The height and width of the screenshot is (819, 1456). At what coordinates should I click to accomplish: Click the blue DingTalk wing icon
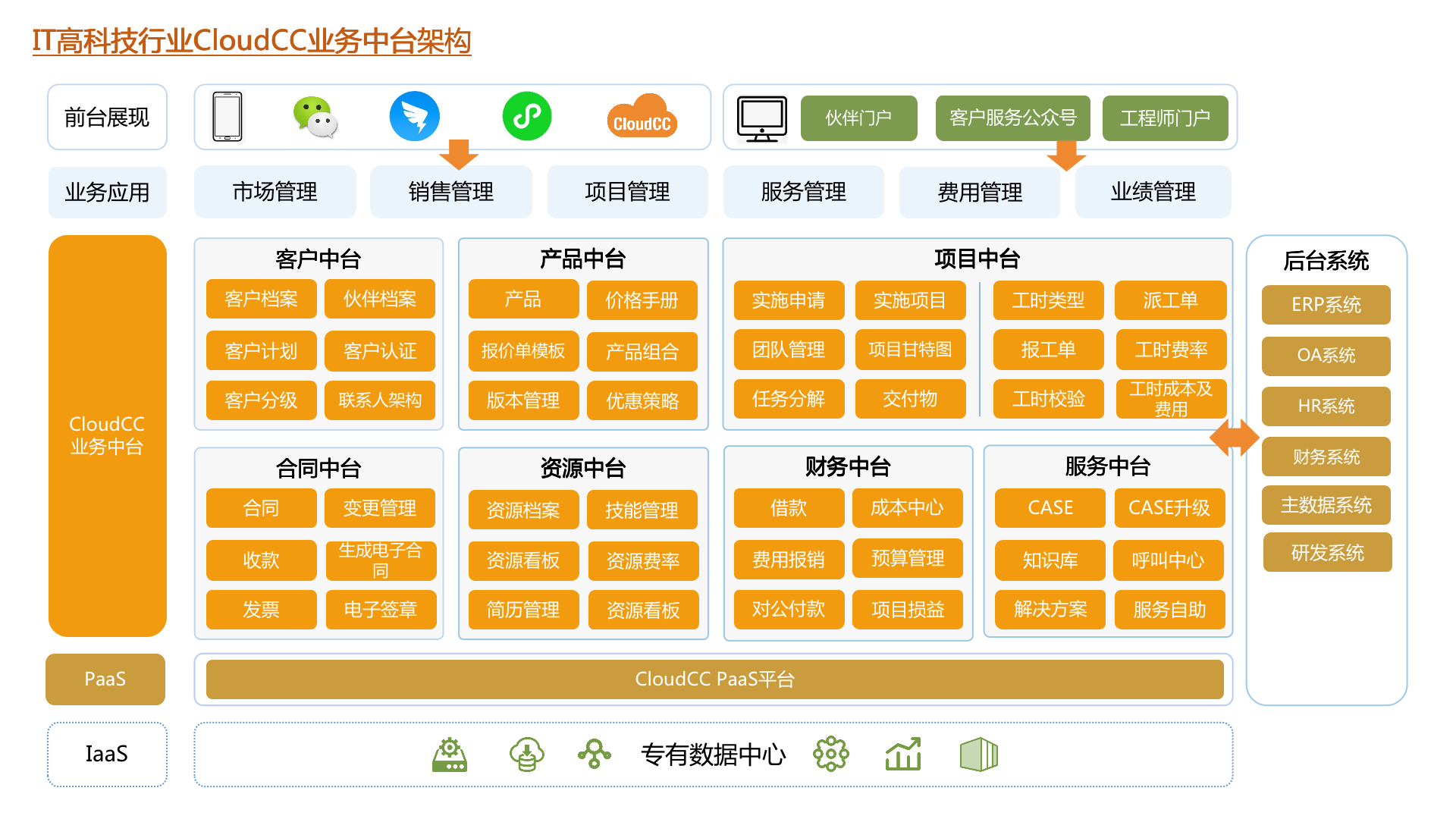pyautogui.click(x=414, y=117)
